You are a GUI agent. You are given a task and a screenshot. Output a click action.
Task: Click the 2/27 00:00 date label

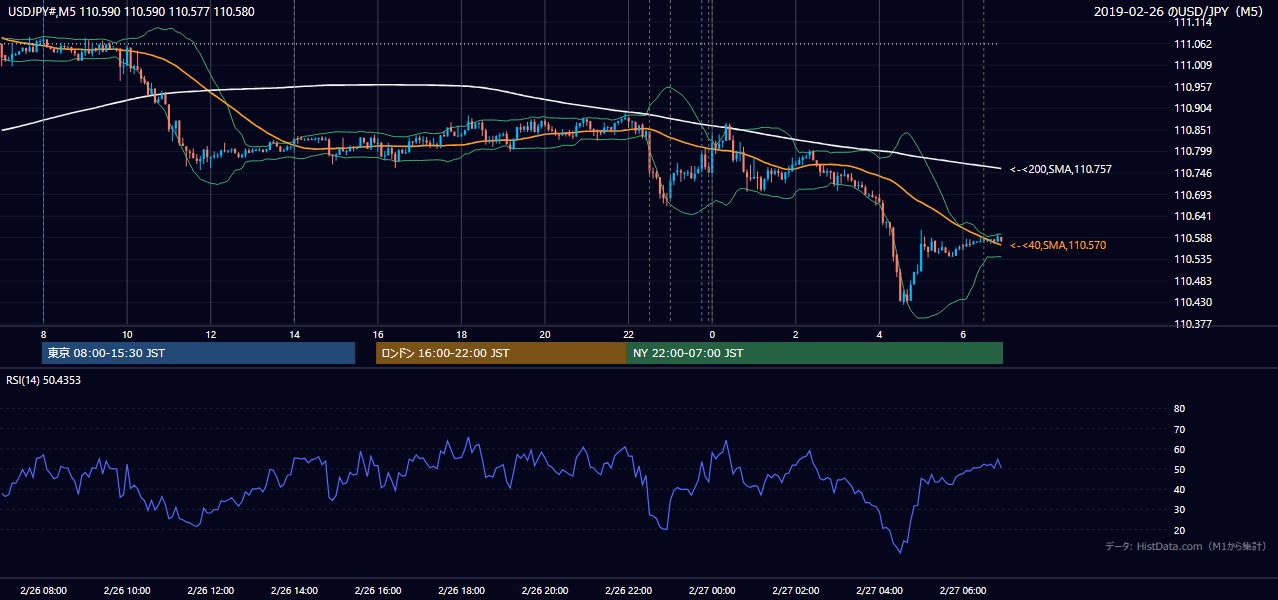[711, 591]
